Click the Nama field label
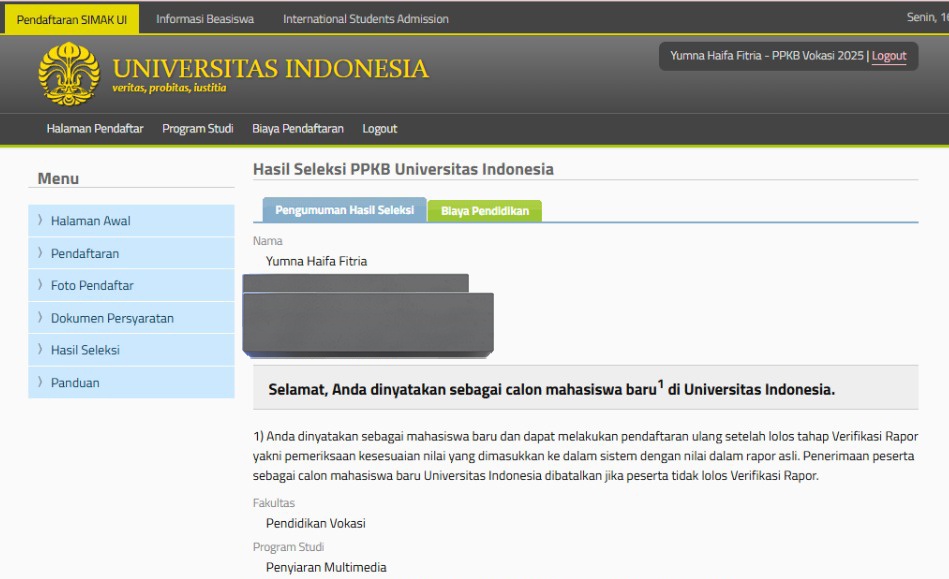Viewport: 949px width, 579px height. click(x=268, y=241)
